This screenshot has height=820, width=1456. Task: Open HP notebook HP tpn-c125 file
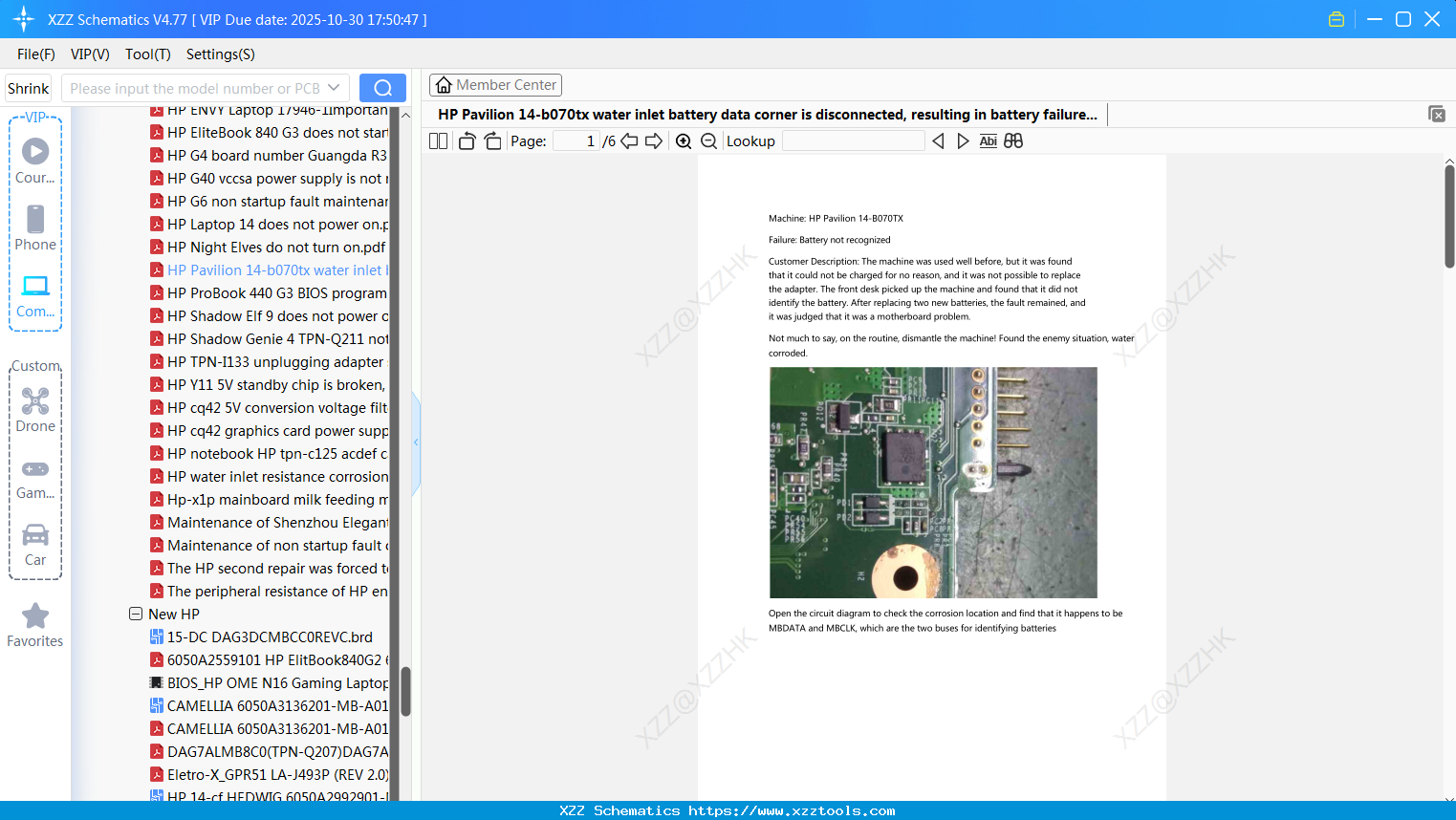270,454
